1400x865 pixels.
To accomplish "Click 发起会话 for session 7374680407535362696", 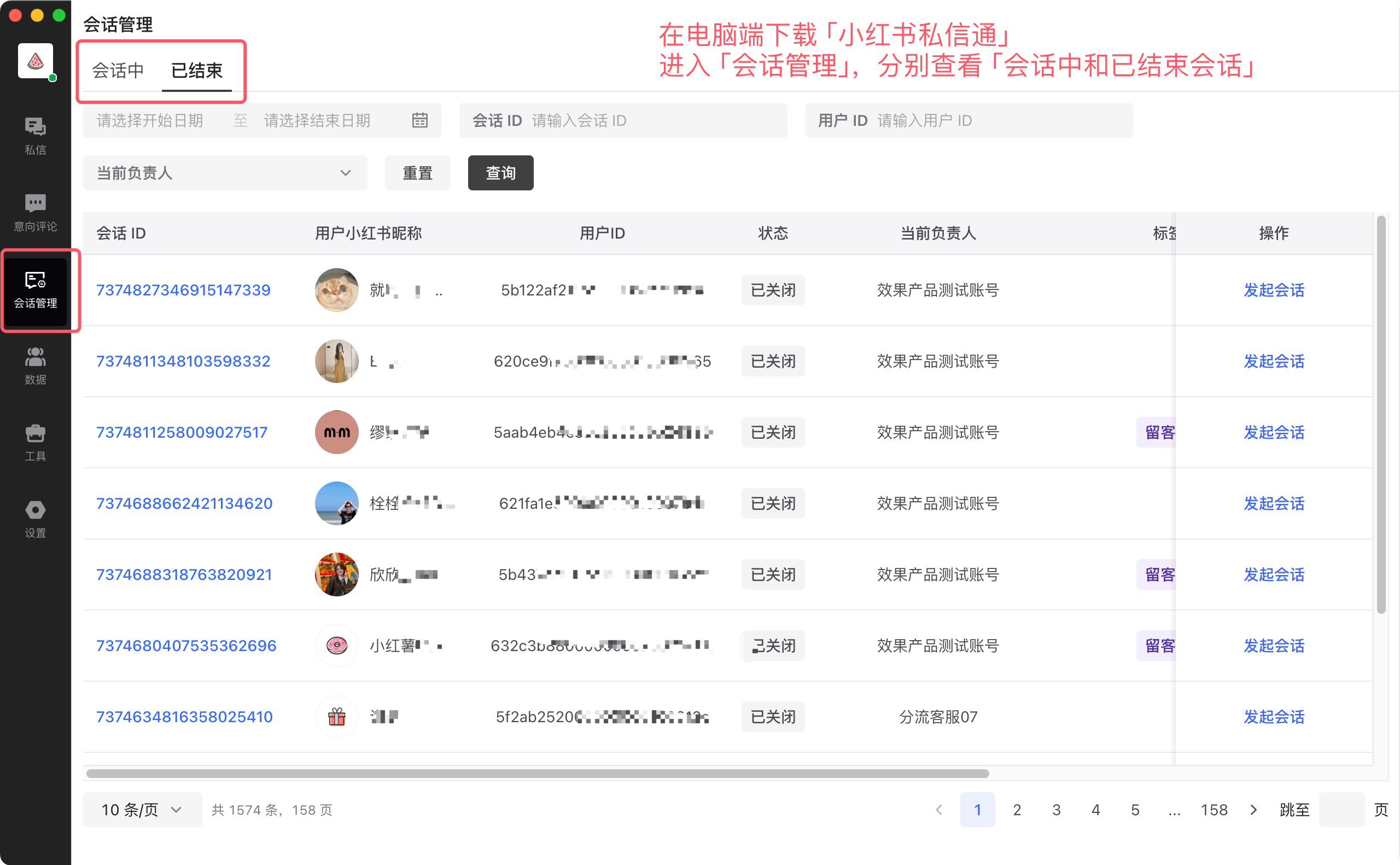I will click(1274, 645).
